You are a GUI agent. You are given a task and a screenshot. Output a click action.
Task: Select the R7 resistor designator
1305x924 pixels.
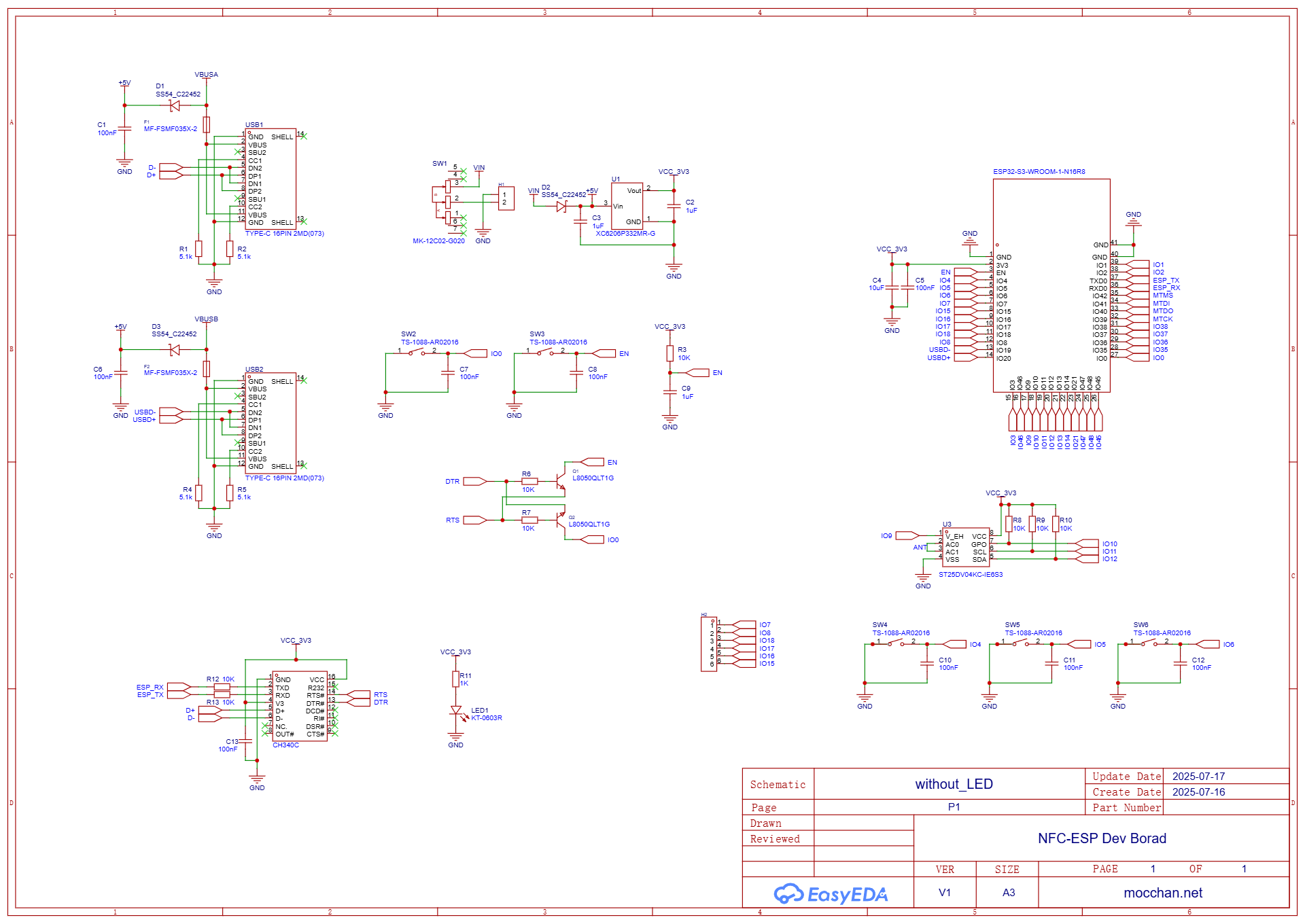point(526,513)
